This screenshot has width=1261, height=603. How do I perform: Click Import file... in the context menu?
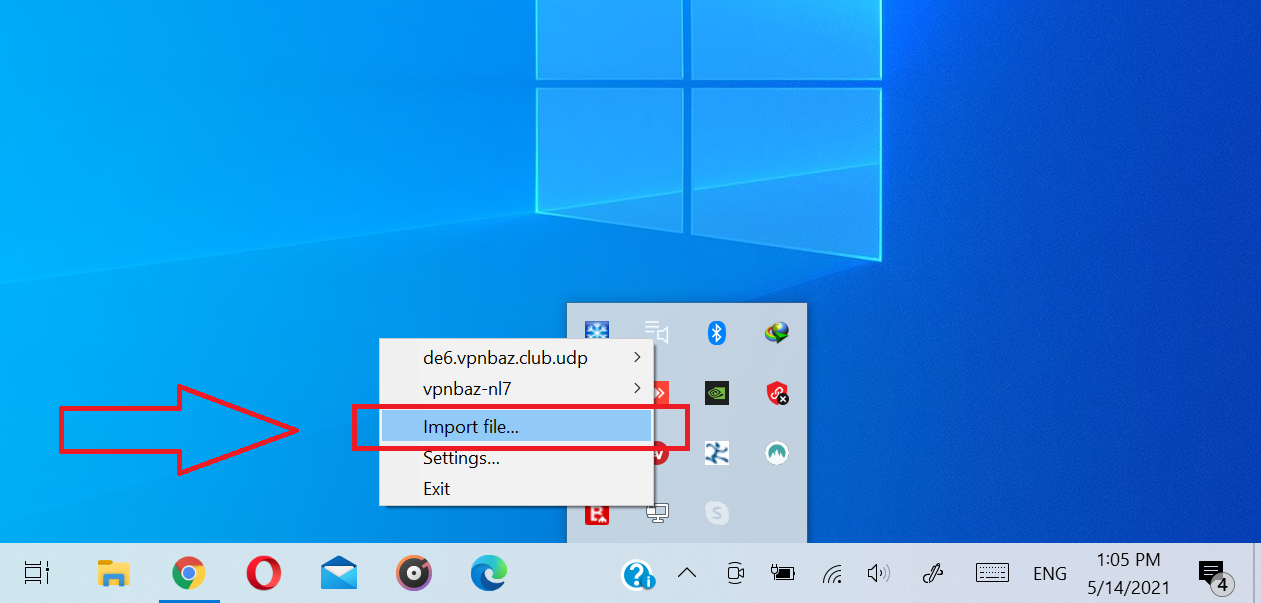(471, 427)
